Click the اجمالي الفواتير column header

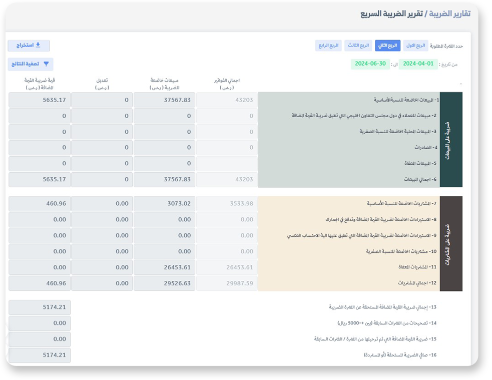pyautogui.click(x=227, y=84)
